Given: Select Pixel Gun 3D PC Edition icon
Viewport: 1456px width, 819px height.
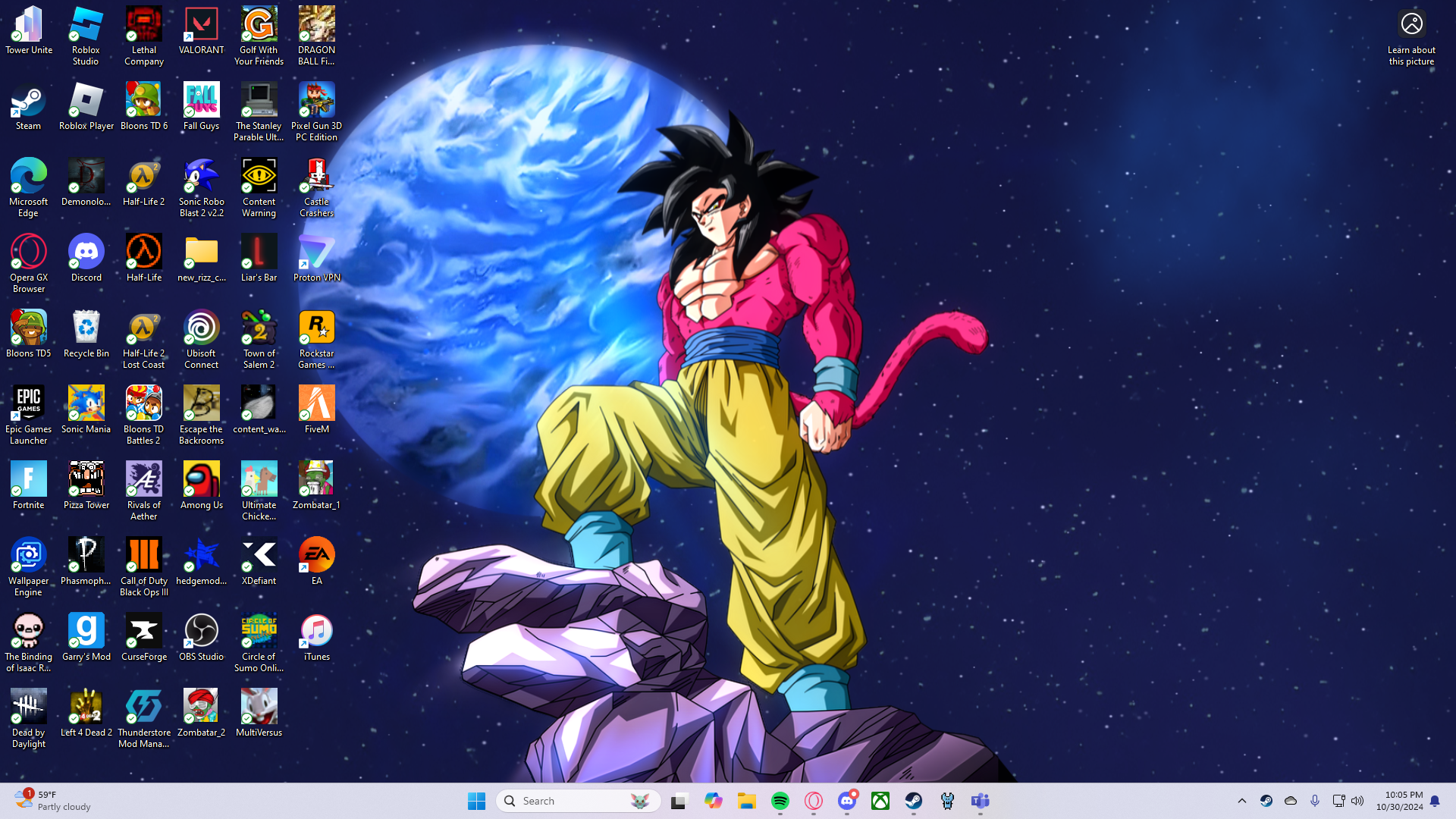Looking at the screenshot, I should coord(317,112).
